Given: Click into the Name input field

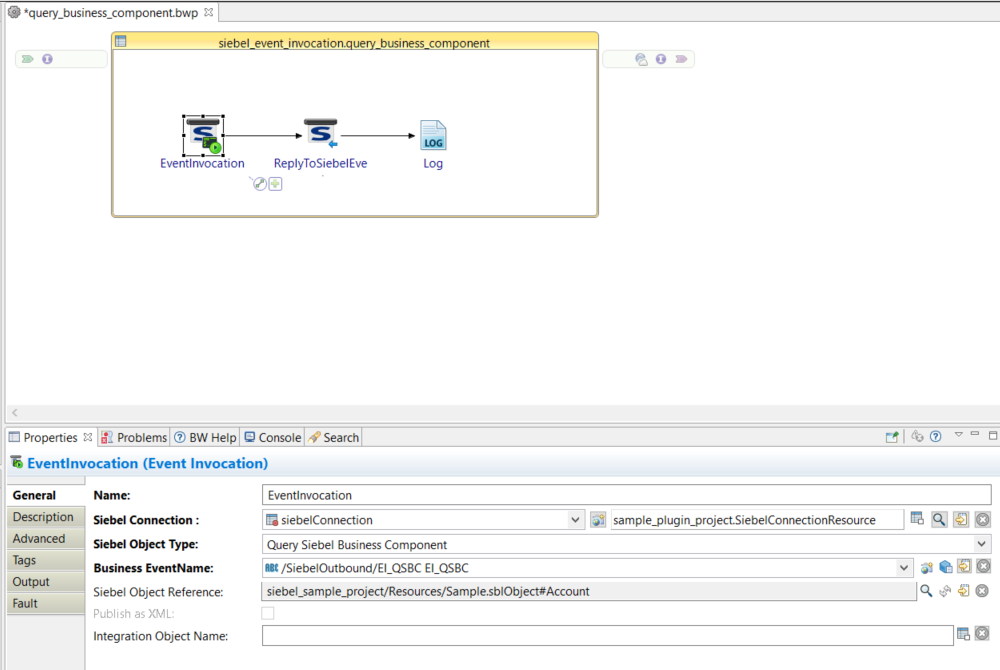Looking at the screenshot, I should [626, 495].
